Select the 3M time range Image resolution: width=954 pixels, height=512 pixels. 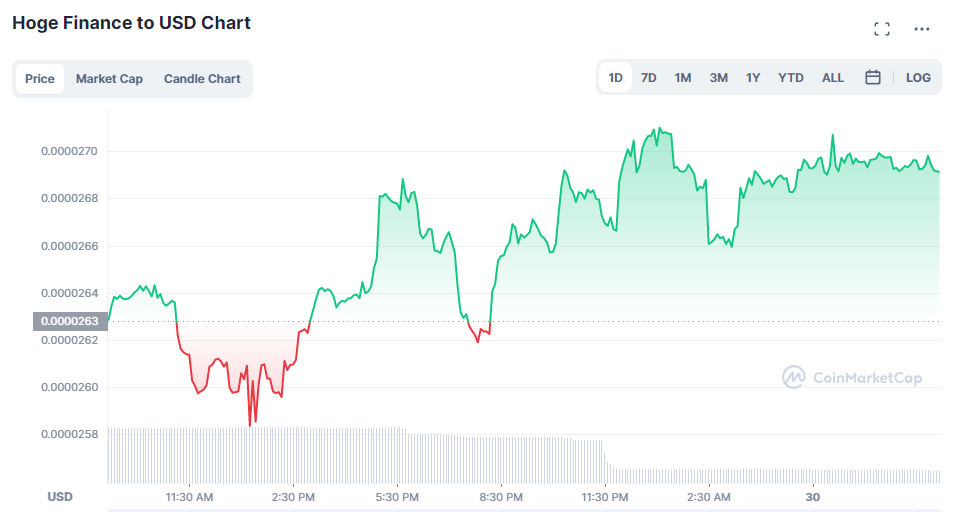coord(719,78)
